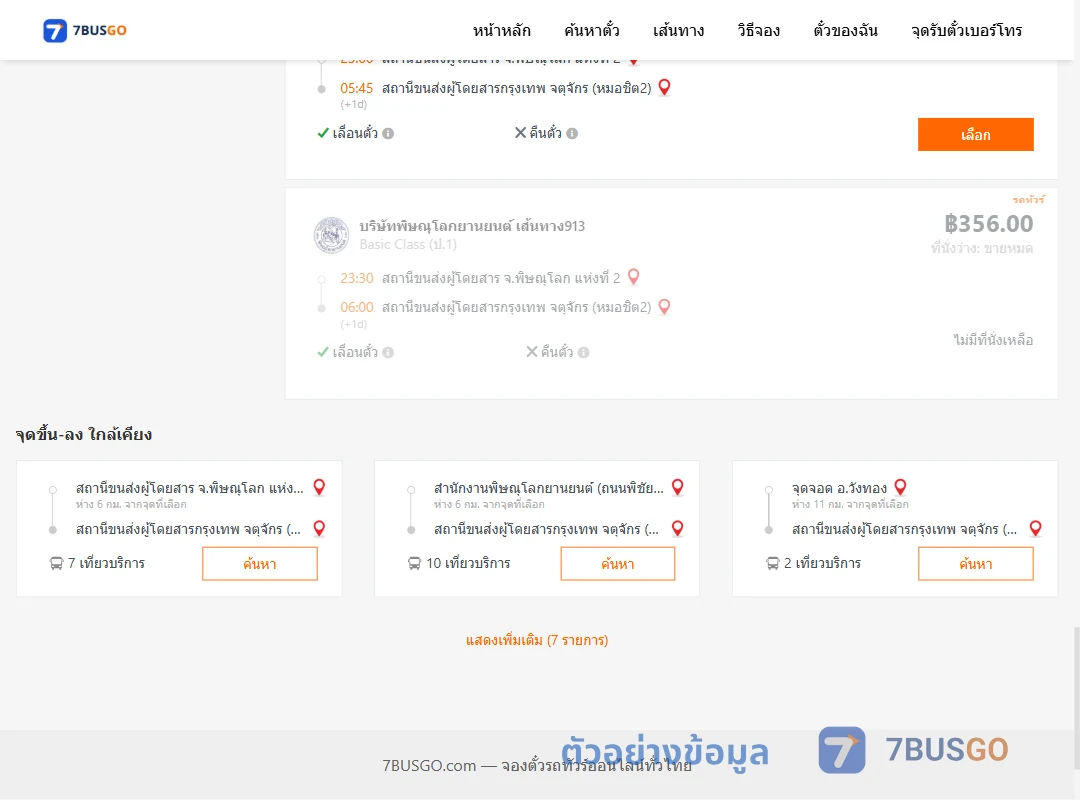Click the info icon next to เลื่อนตั๋ว in the ฿356.00 trip
The height and width of the screenshot is (800, 1080).
[x=388, y=353]
